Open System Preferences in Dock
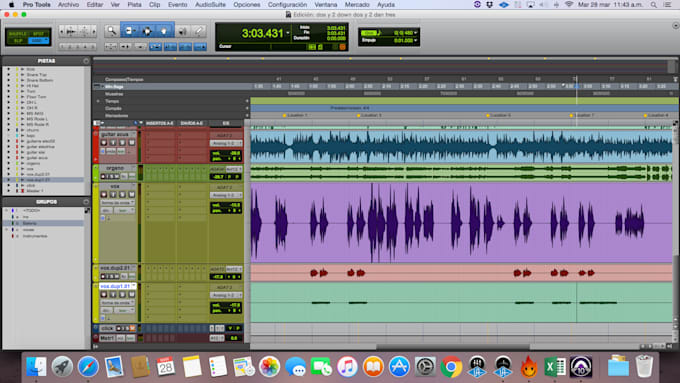This screenshot has width=680, height=383. (425, 367)
